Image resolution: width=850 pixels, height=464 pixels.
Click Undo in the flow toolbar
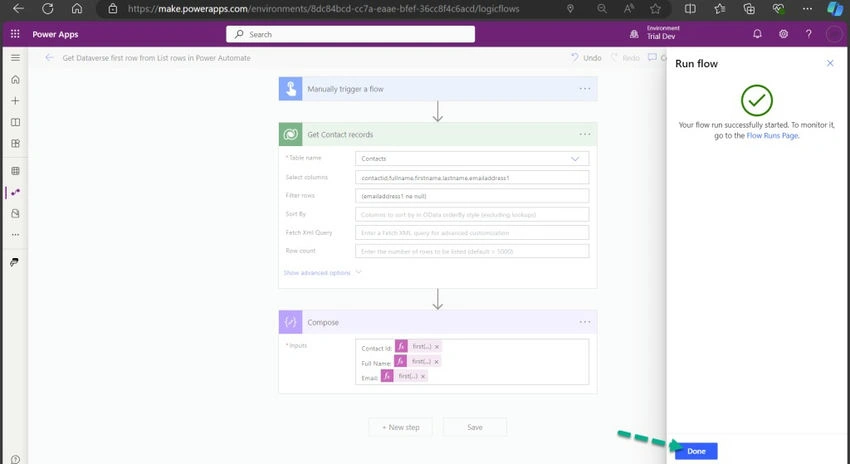point(586,57)
